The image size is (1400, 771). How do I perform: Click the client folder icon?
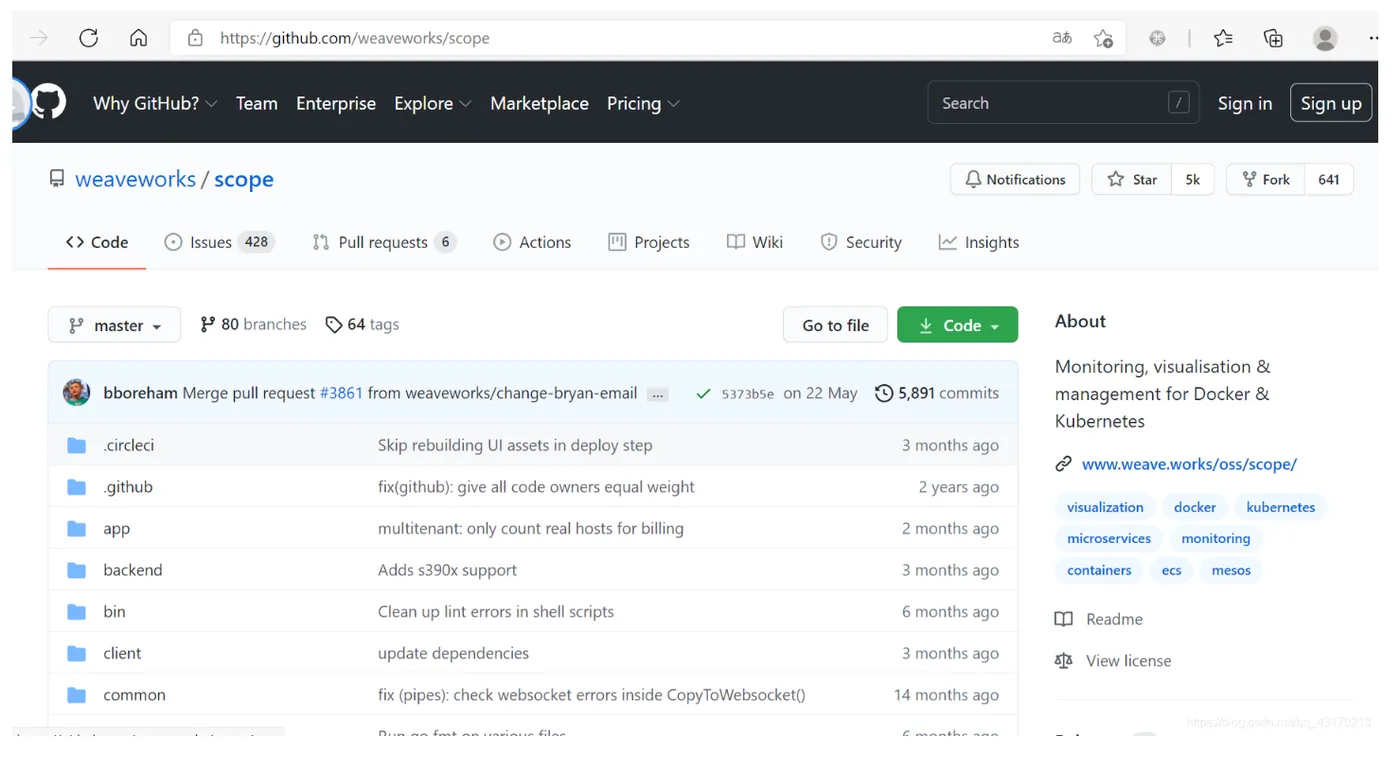click(x=77, y=653)
